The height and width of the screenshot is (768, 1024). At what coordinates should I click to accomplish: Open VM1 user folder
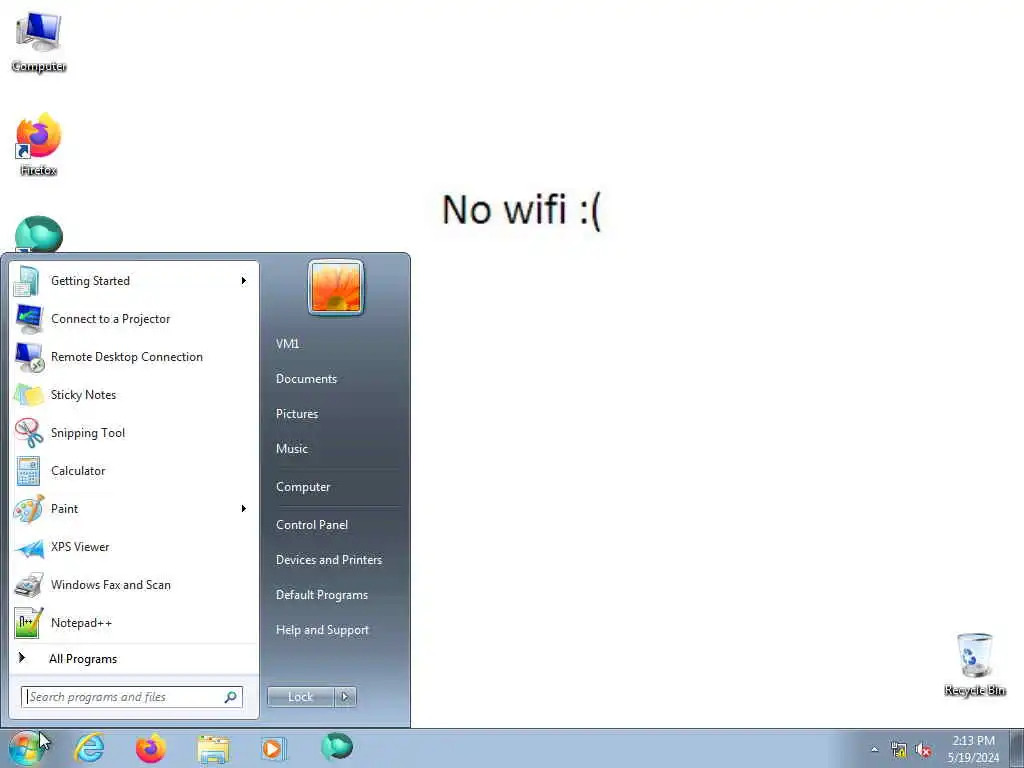coord(287,344)
